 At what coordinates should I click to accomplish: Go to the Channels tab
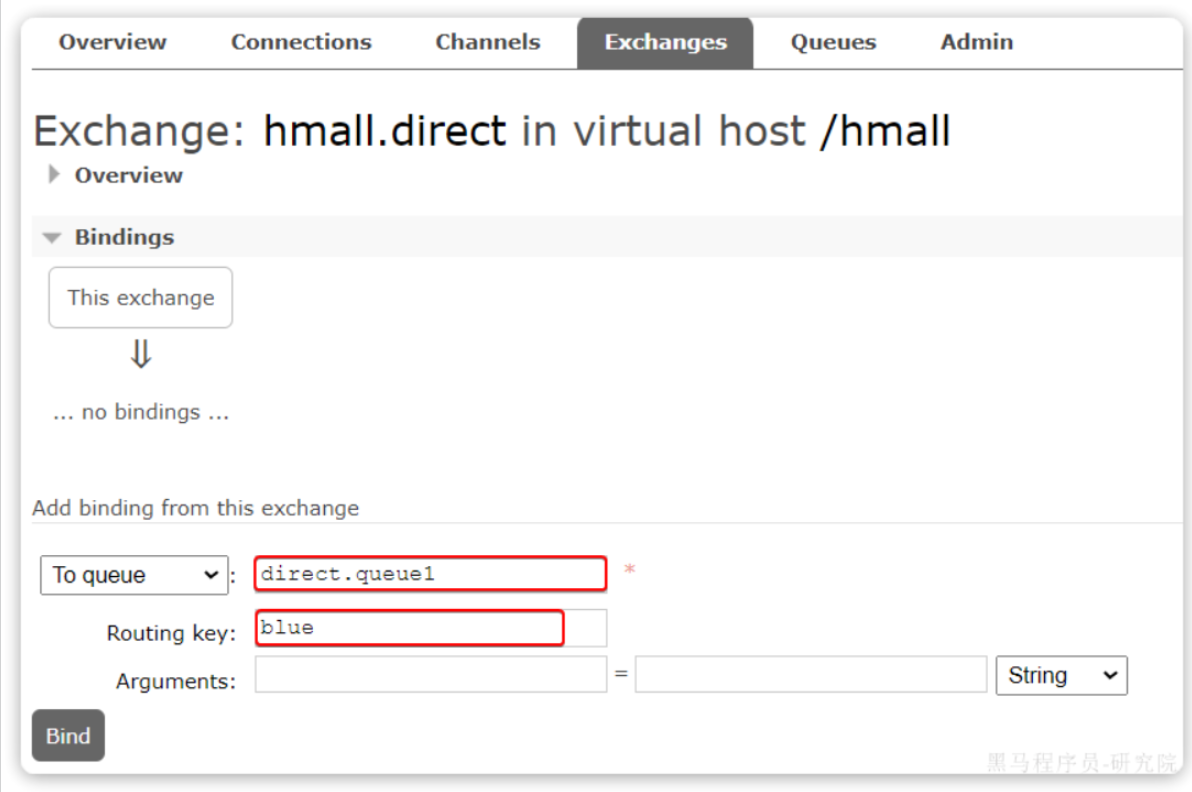(487, 42)
